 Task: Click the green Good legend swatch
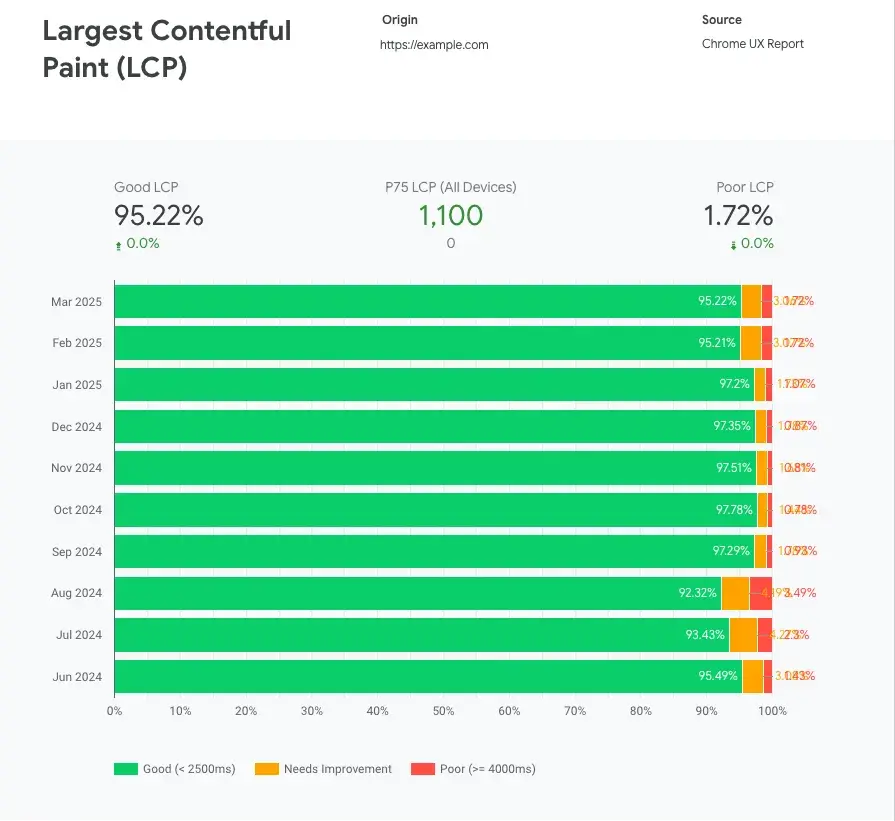click(x=125, y=769)
